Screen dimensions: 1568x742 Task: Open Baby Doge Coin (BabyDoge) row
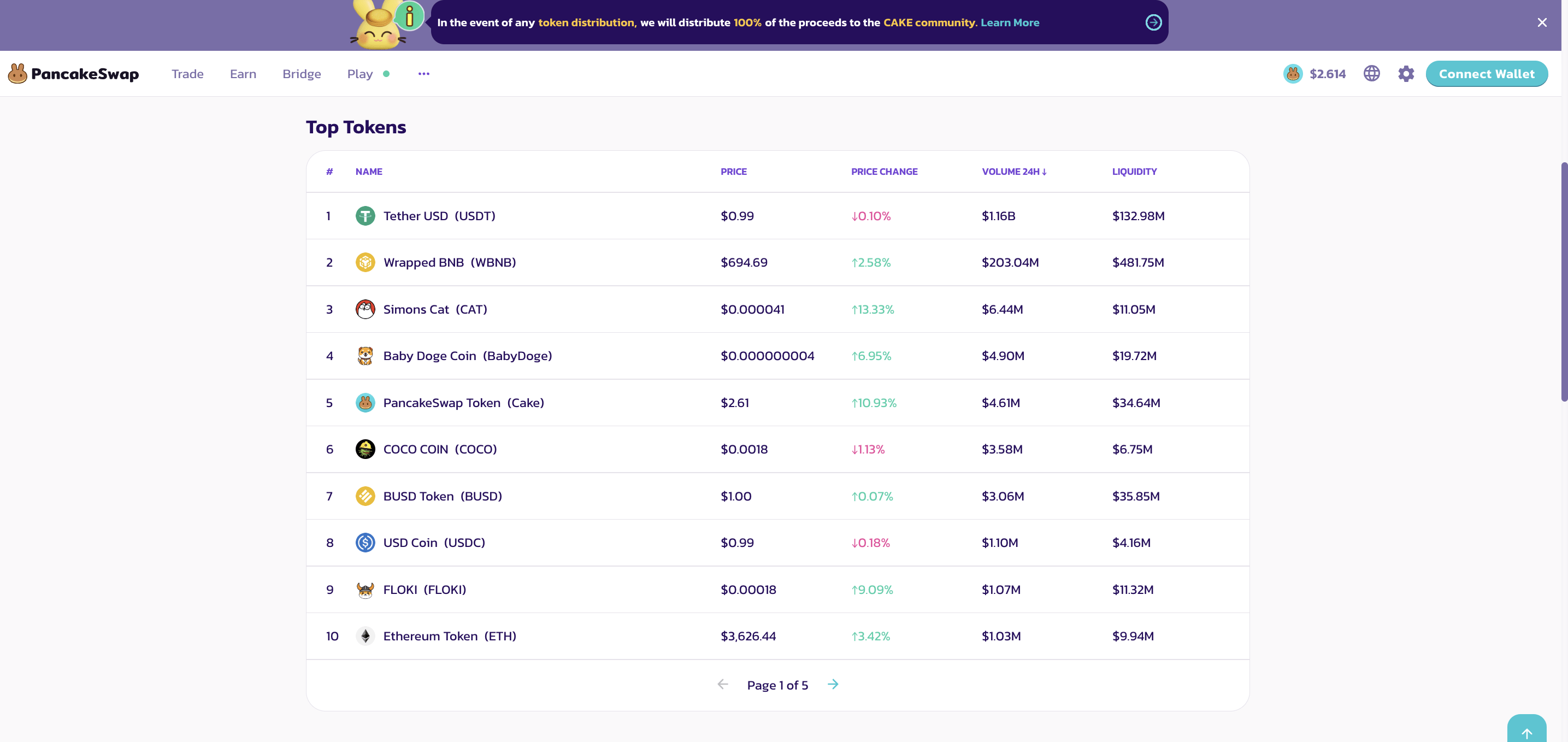777,356
